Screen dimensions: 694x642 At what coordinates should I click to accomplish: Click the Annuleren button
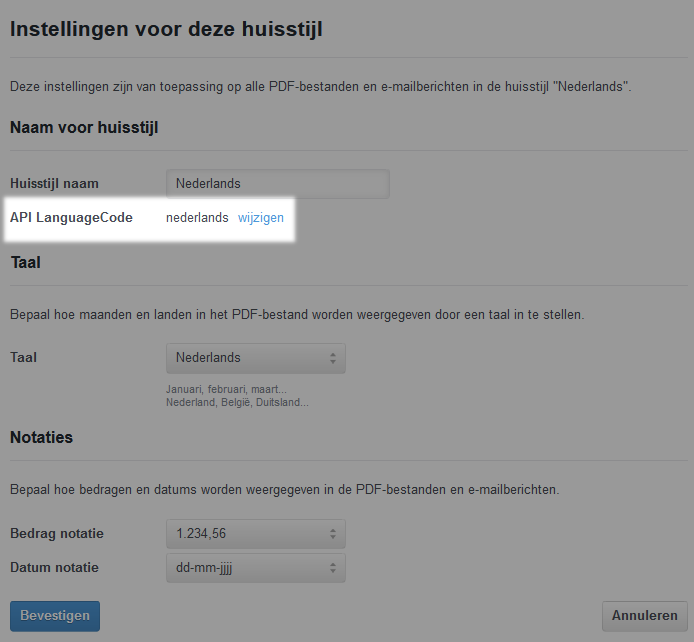[x=646, y=616]
